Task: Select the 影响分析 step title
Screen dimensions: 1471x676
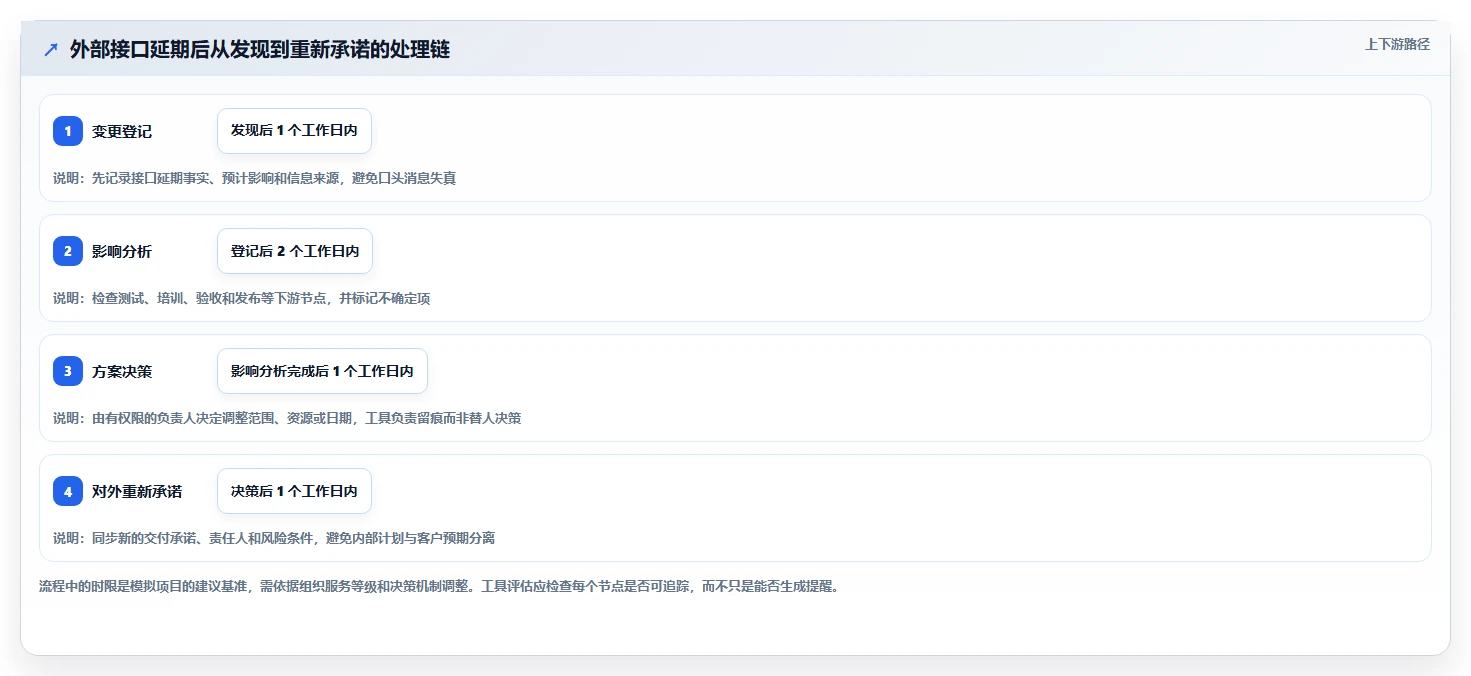Action: click(122, 251)
